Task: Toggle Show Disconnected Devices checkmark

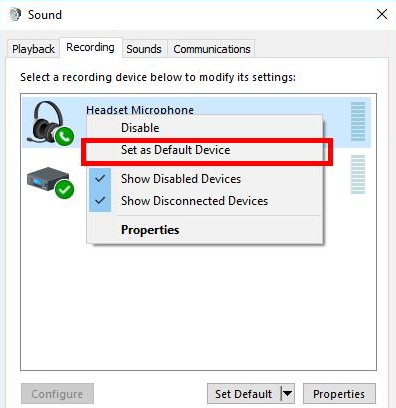Action: 100,201
